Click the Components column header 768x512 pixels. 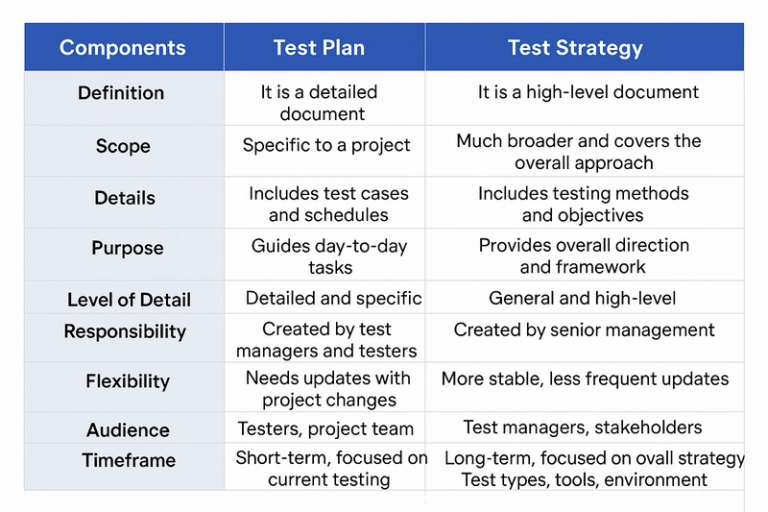coord(122,48)
